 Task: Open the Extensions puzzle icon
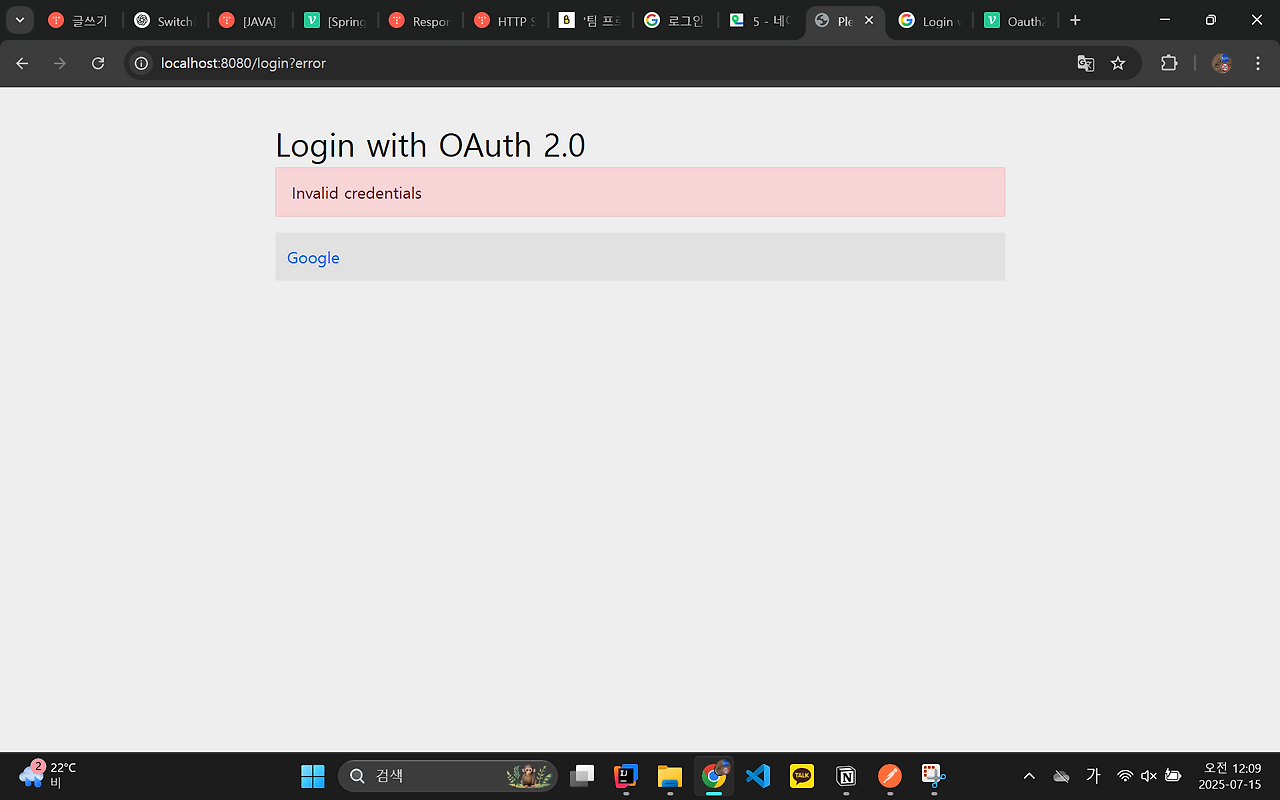(x=1169, y=63)
